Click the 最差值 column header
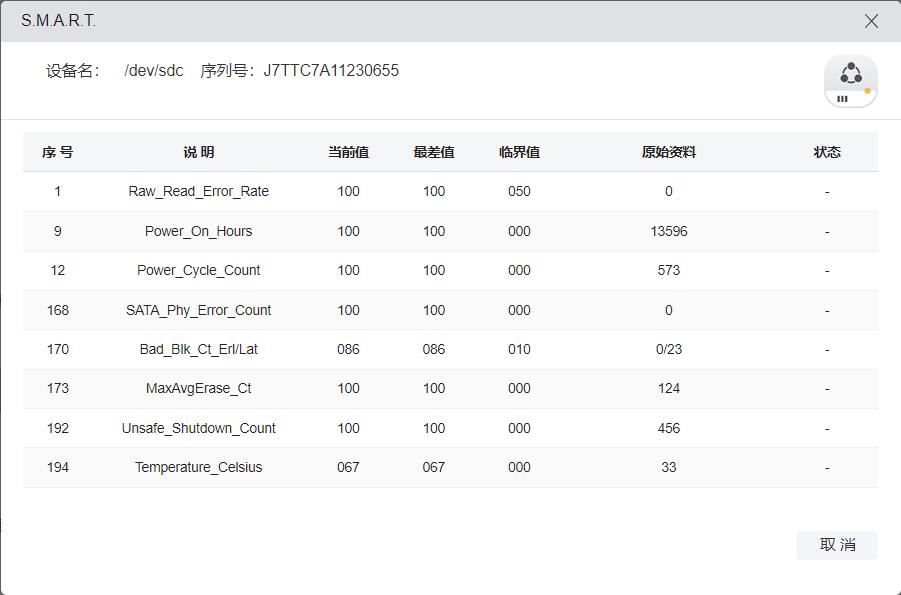Viewport: 901px width, 595px height. click(434, 152)
